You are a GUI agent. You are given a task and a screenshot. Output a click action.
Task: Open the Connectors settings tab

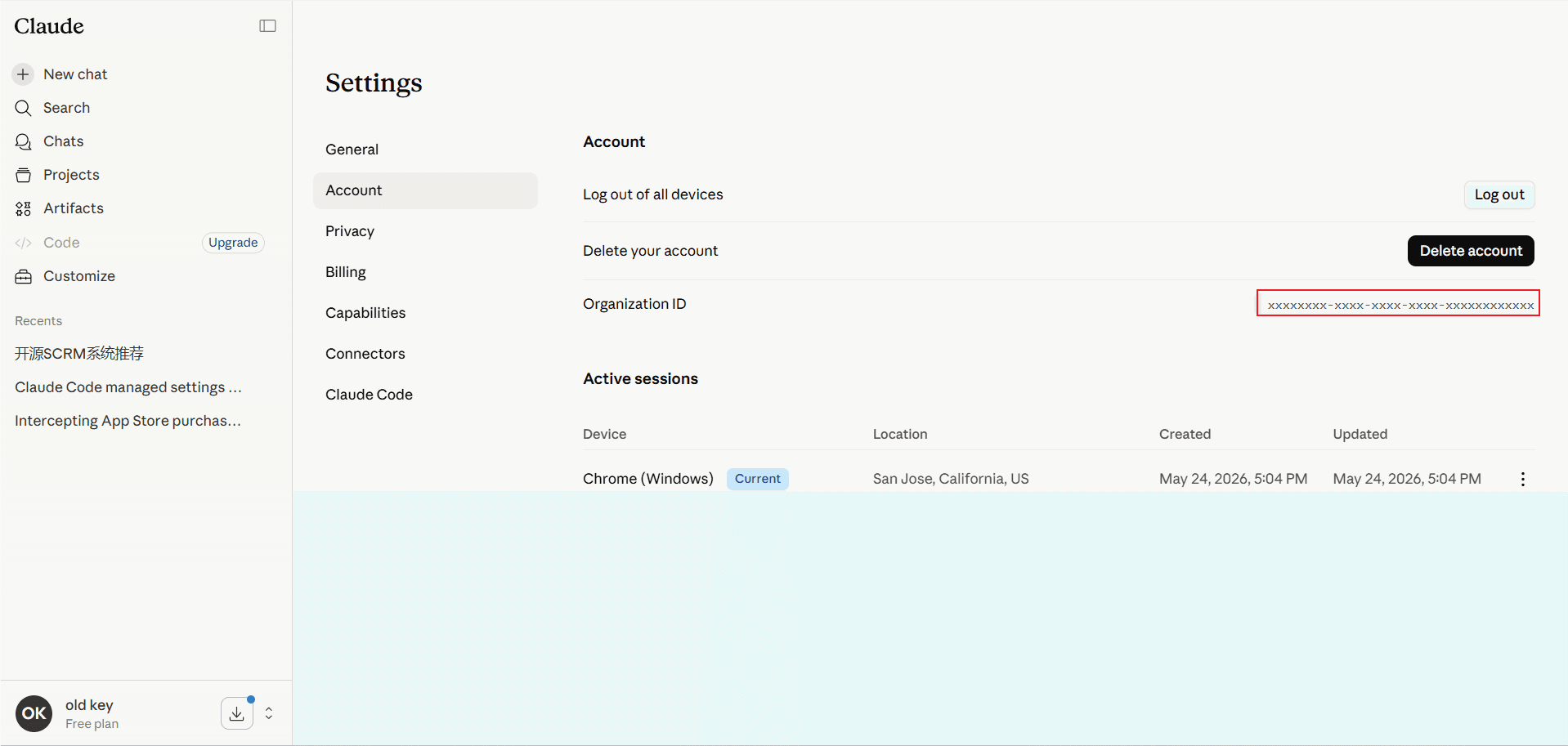click(425, 354)
